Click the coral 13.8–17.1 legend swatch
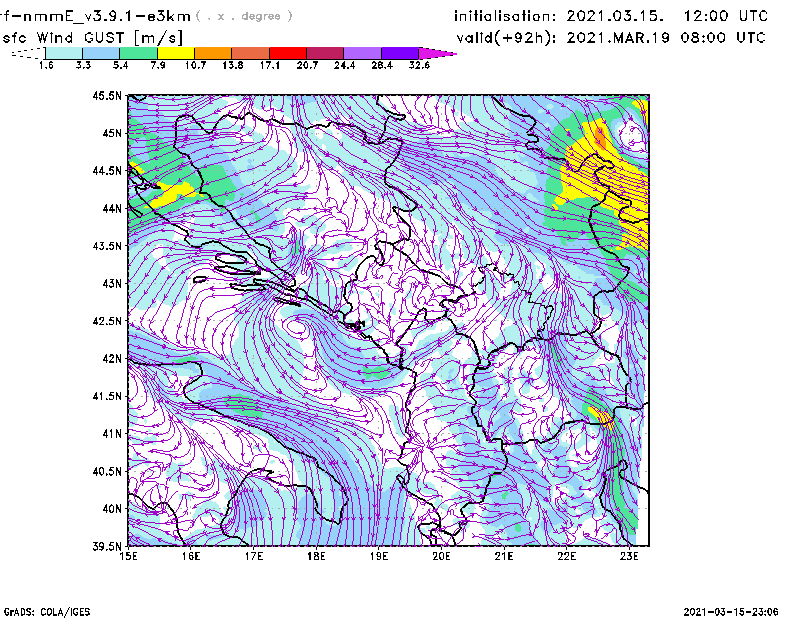Image resolution: width=800 pixels, height=618 pixels. click(251, 53)
